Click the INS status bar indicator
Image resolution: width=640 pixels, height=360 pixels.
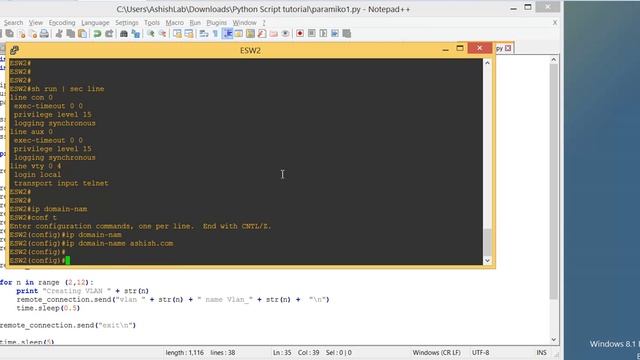point(541,353)
